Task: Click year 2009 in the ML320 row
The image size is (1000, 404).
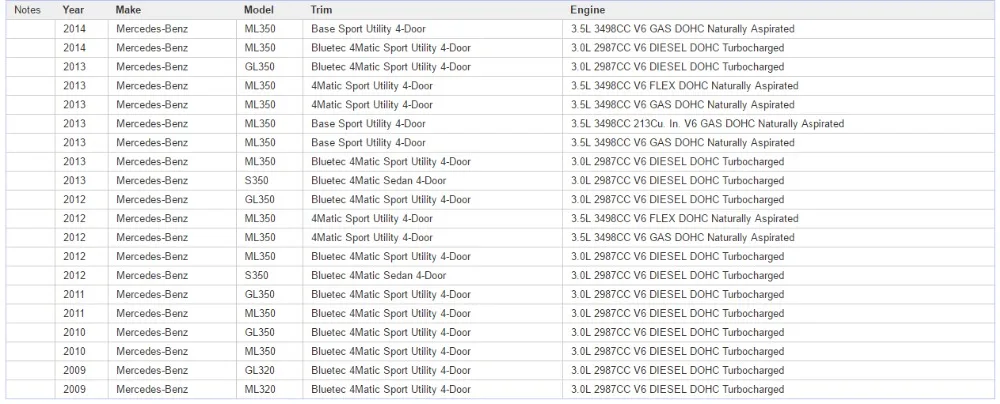Action: point(74,389)
